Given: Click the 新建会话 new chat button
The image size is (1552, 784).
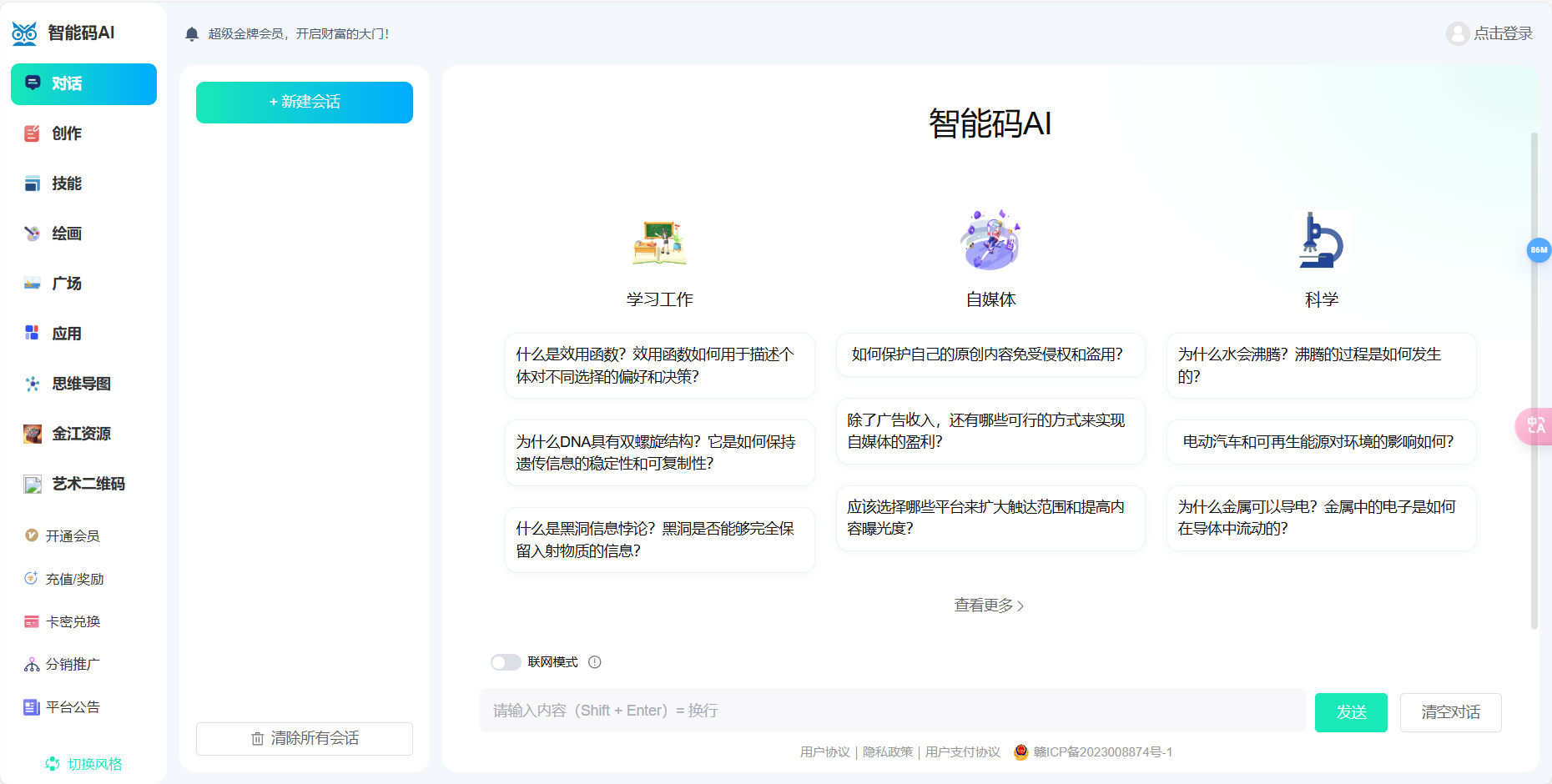Looking at the screenshot, I should click(x=304, y=102).
